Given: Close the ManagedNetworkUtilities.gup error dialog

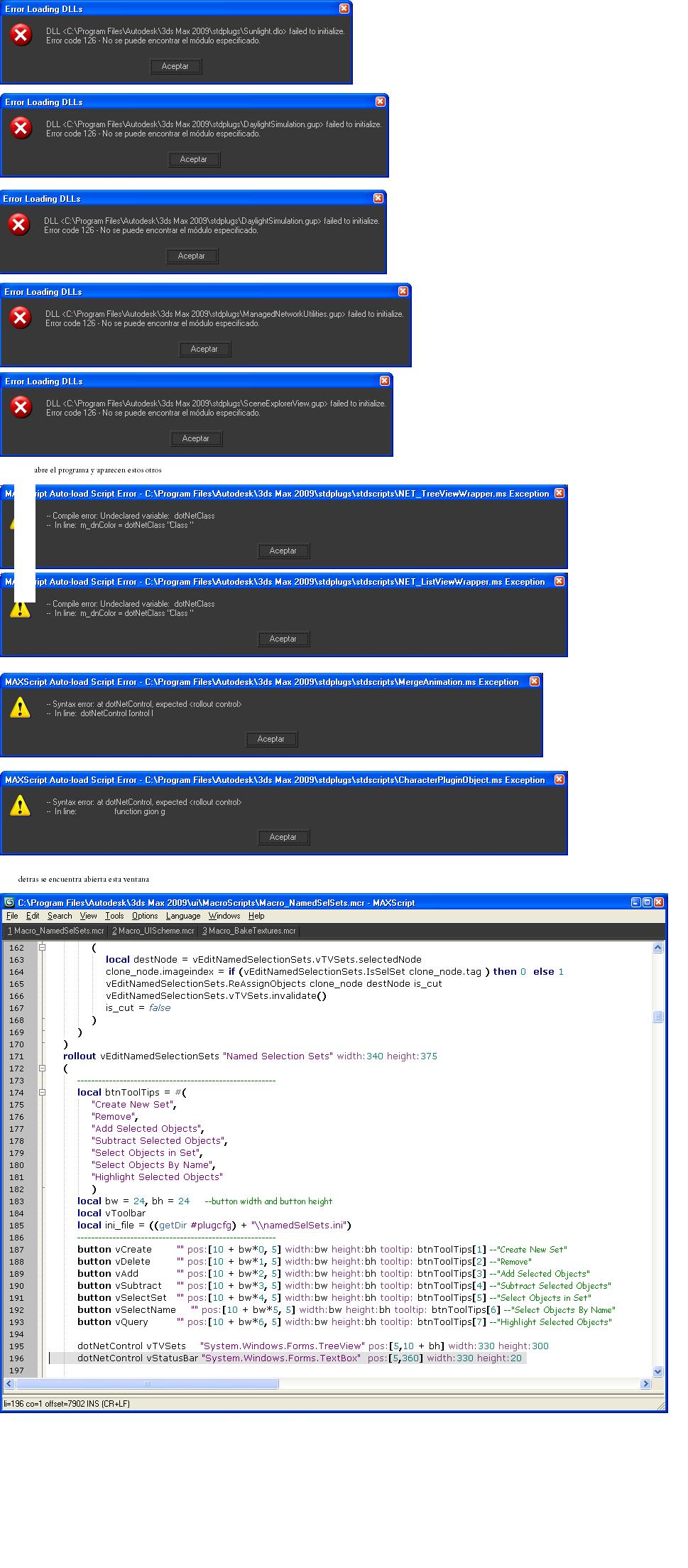Looking at the screenshot, I should pyautogui.click(x=403, y=291).
